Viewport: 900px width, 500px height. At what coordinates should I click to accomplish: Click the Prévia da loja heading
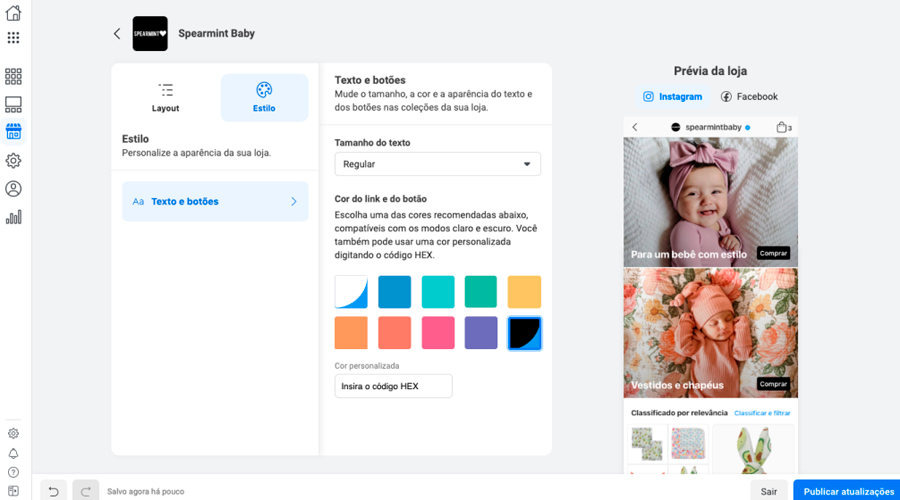pyautogui.click(x=710, y=71)
